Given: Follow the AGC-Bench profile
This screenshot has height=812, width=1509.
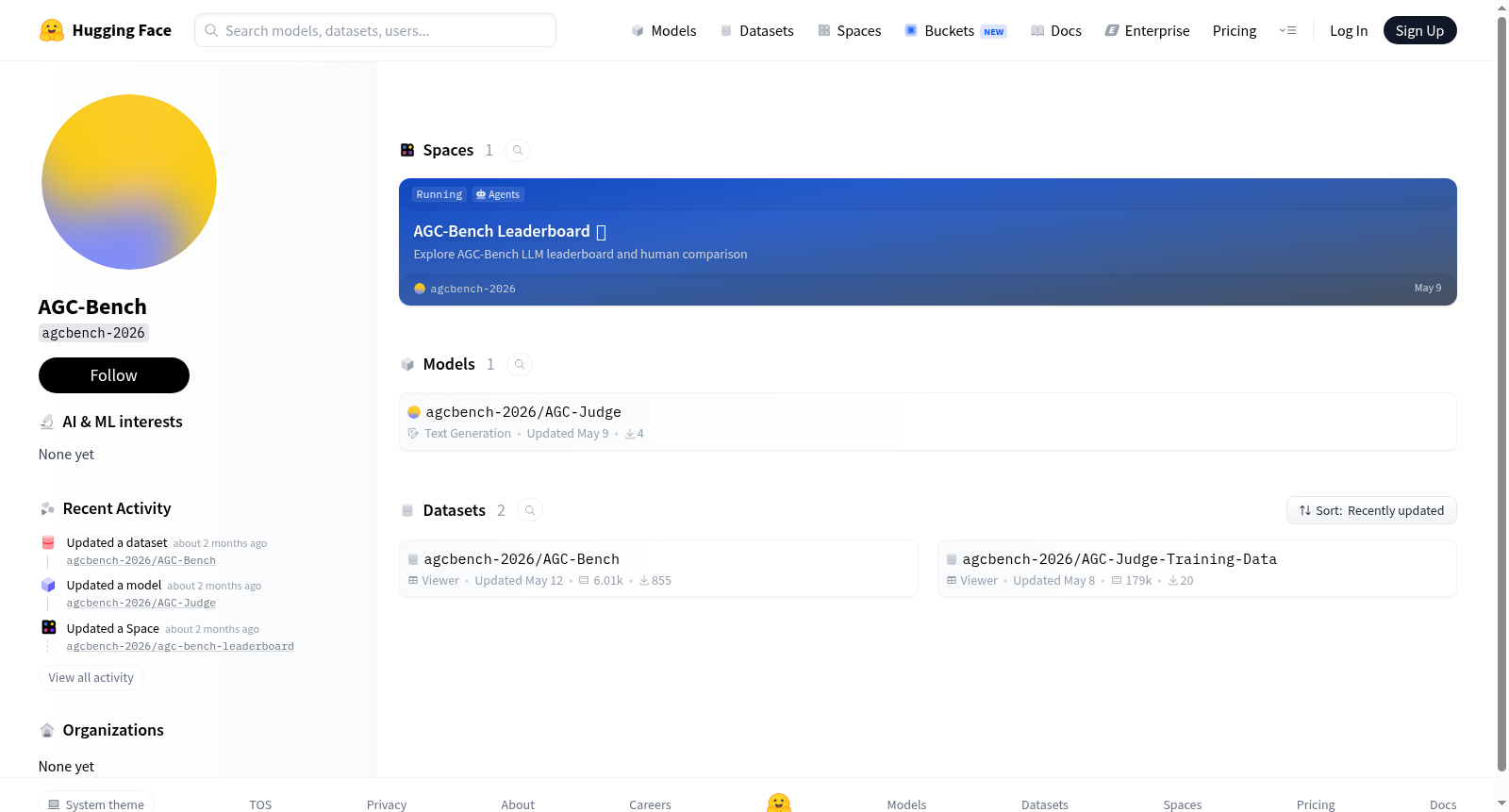Looking at the screenshot, I should tap(114, 375).
